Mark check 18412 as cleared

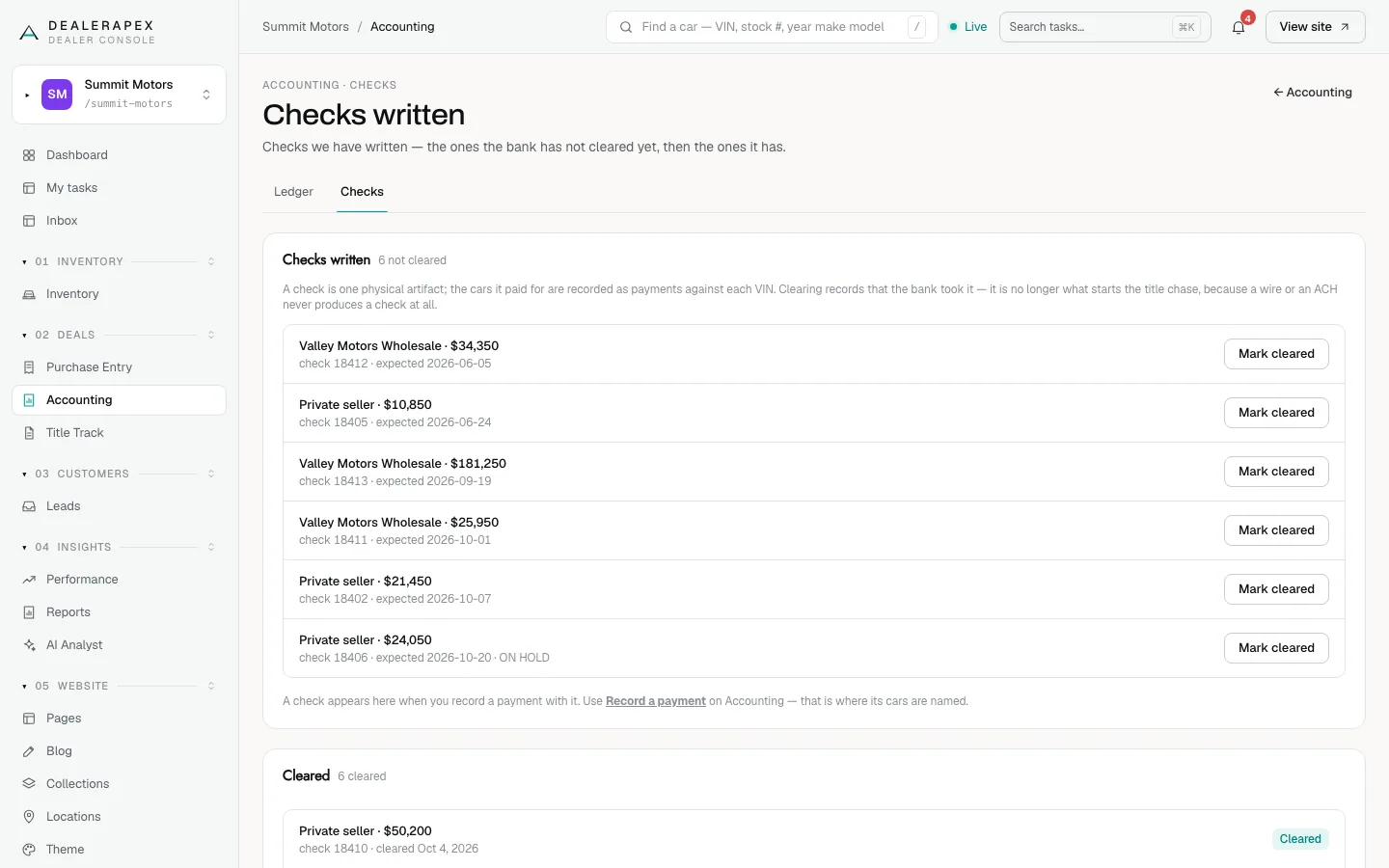pos(1276,354)
